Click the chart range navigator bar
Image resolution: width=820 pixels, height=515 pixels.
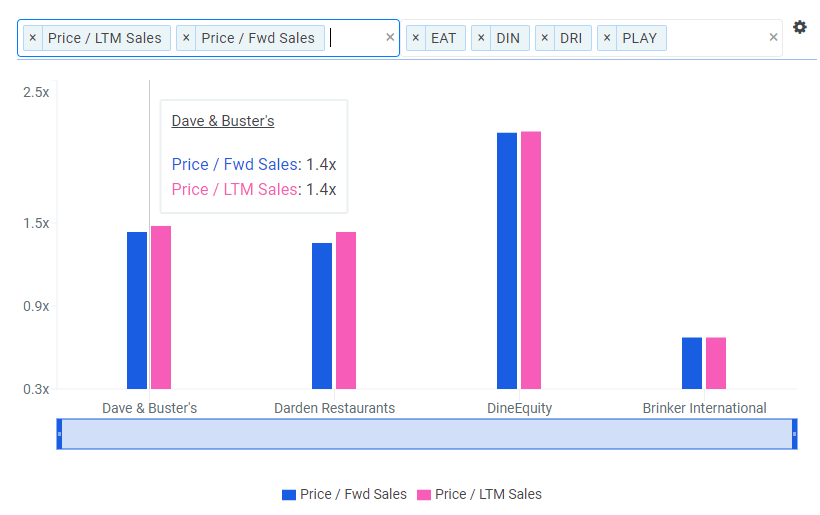pos(427,434)
